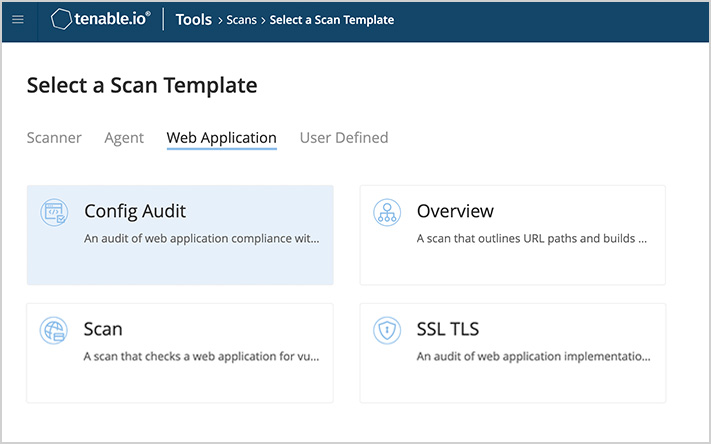
Task: Pick the Overview template title
Action: tap(455, 211)
